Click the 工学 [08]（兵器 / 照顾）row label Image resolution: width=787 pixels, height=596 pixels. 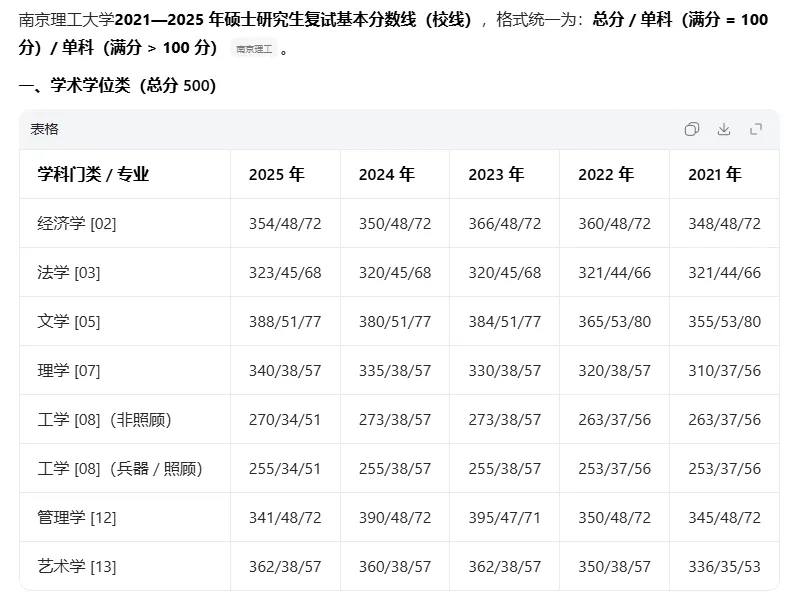[120, 468]
